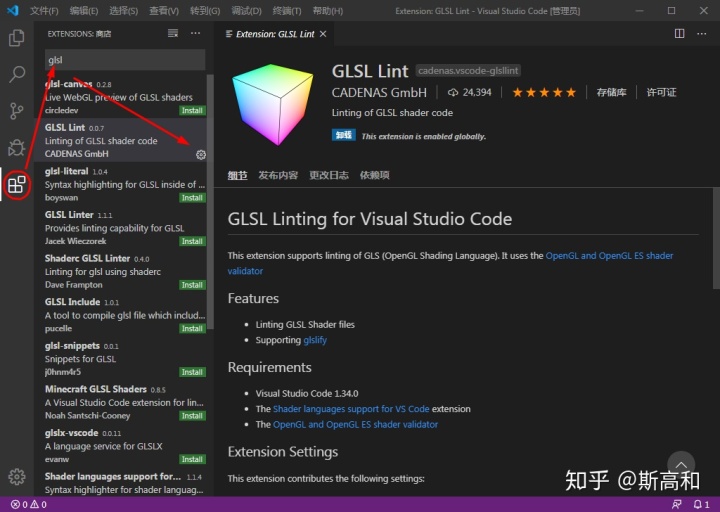
Task: Open the 终端(T) menu
Action: tap(287, 11)
